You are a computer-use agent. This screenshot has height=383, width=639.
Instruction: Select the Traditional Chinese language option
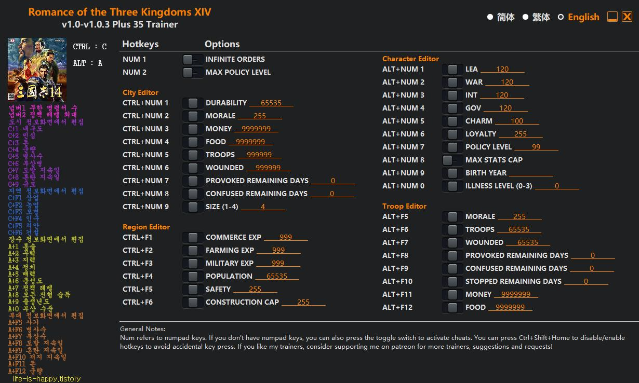coord(536,17)
